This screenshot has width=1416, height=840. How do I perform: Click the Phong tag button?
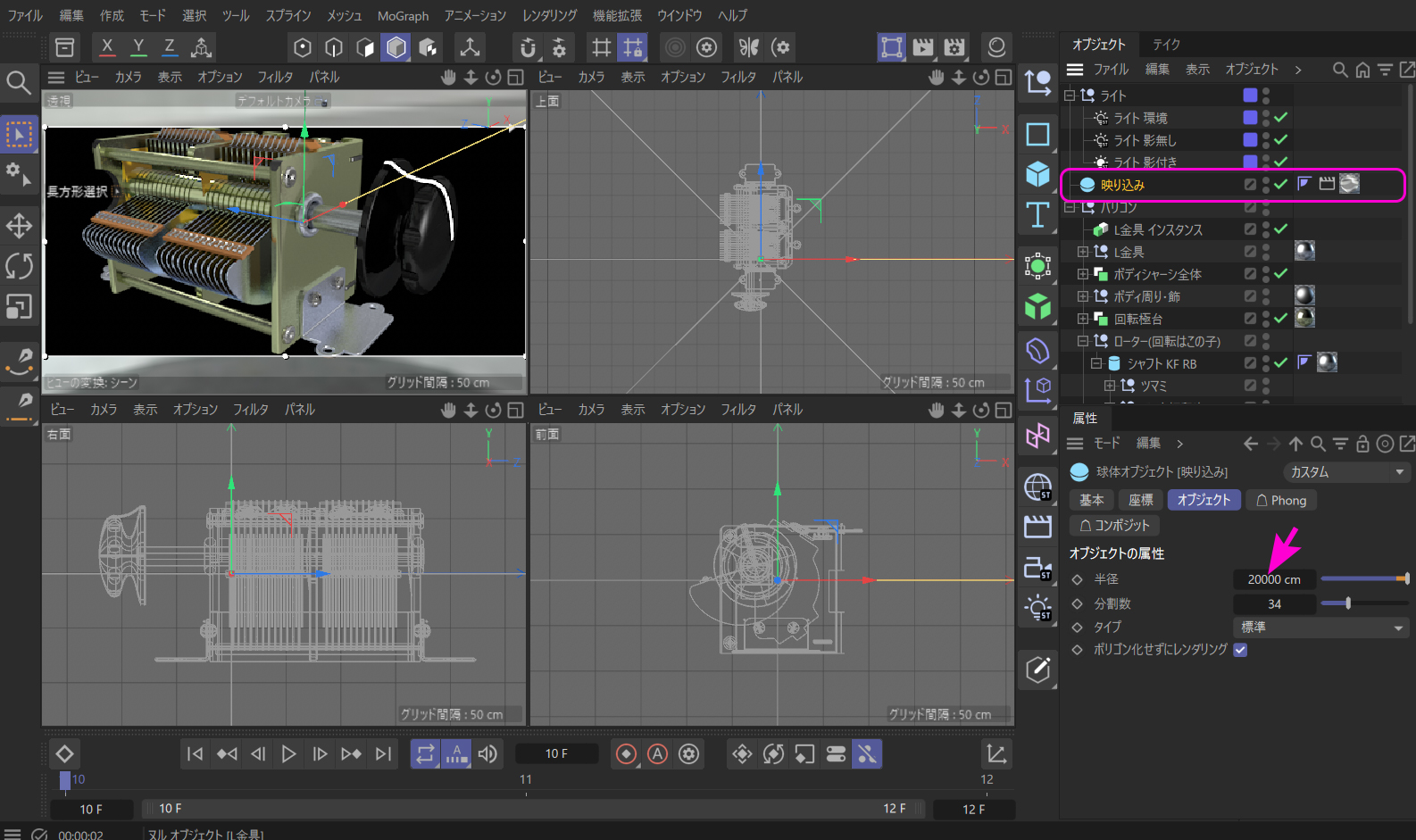pos(1281,501)
